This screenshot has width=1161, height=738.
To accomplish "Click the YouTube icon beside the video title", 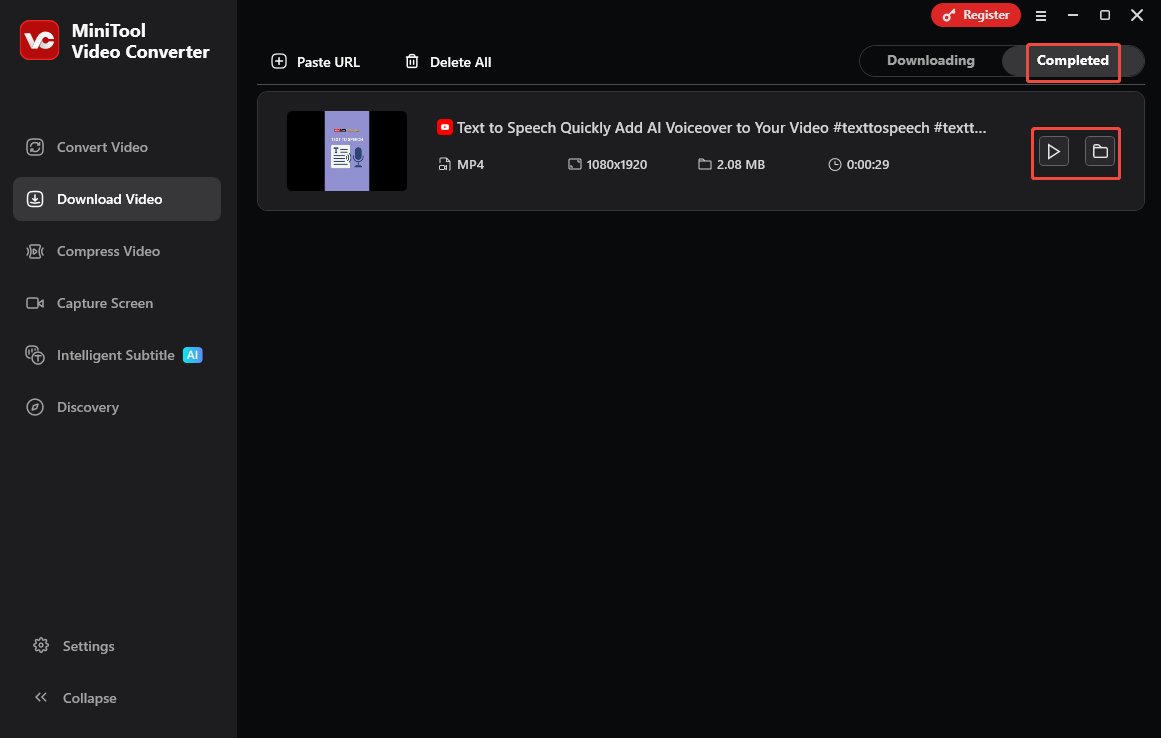I will coord(444,127).
